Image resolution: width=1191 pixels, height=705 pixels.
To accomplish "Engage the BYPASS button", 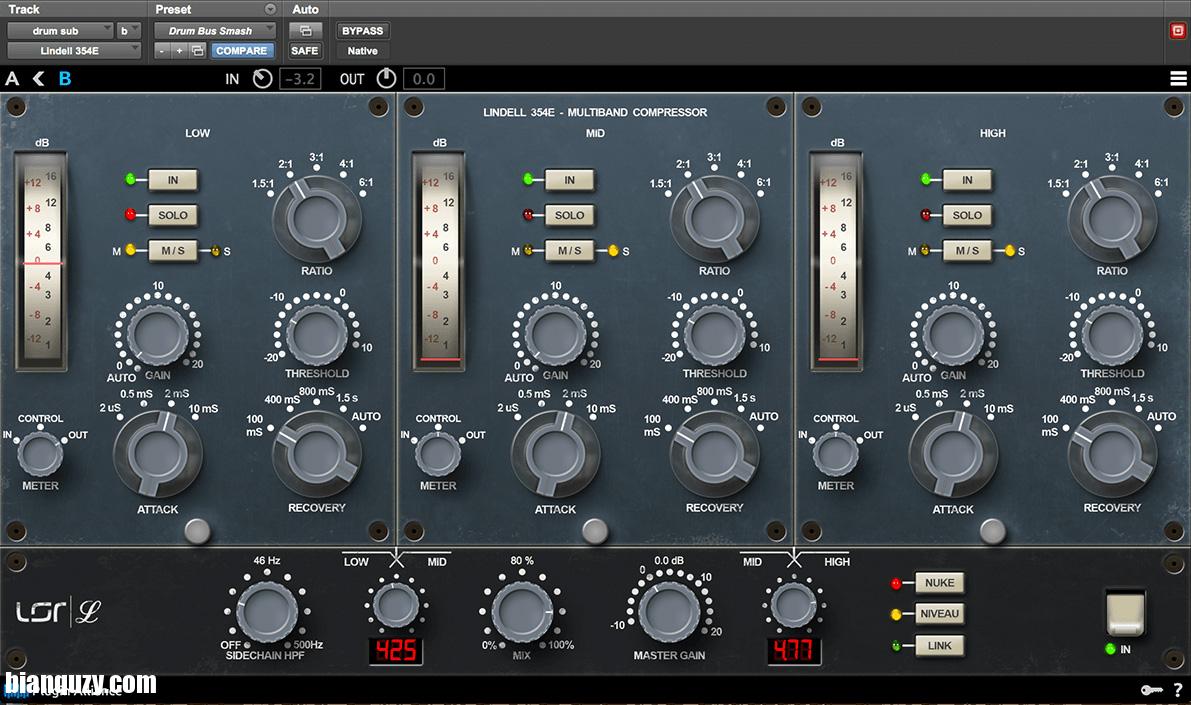I will 361,30.
